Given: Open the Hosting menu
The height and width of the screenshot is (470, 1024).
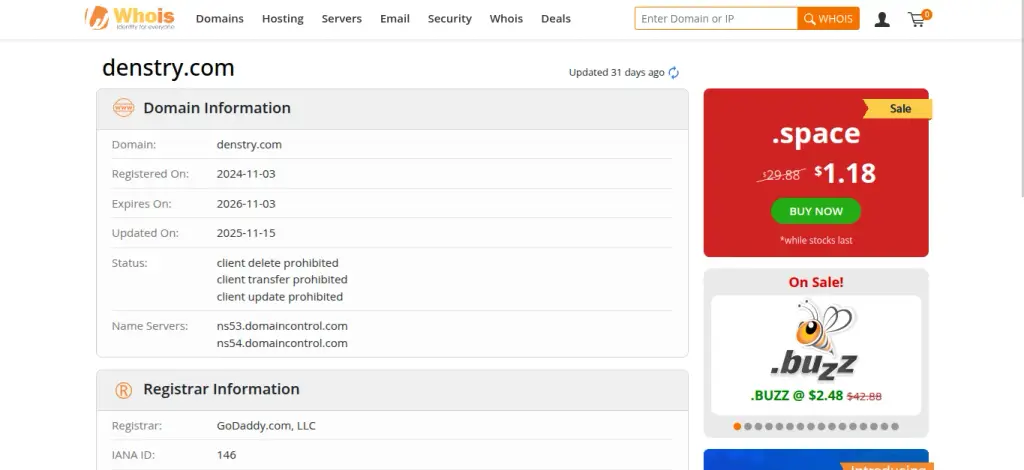Looking at the screenshot, I should [x=283, y=19].
